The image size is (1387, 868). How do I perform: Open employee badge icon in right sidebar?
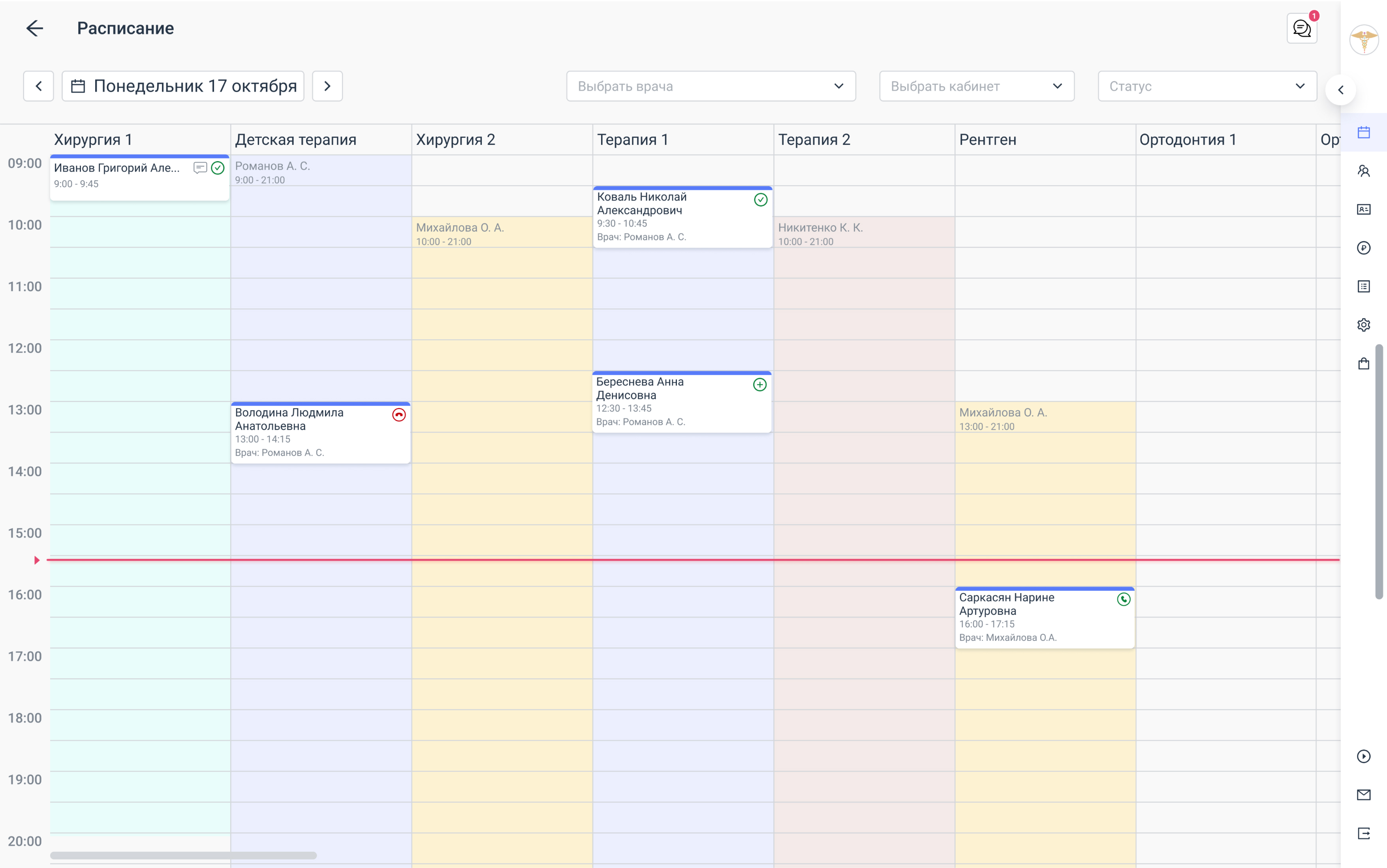(1364, 209)
